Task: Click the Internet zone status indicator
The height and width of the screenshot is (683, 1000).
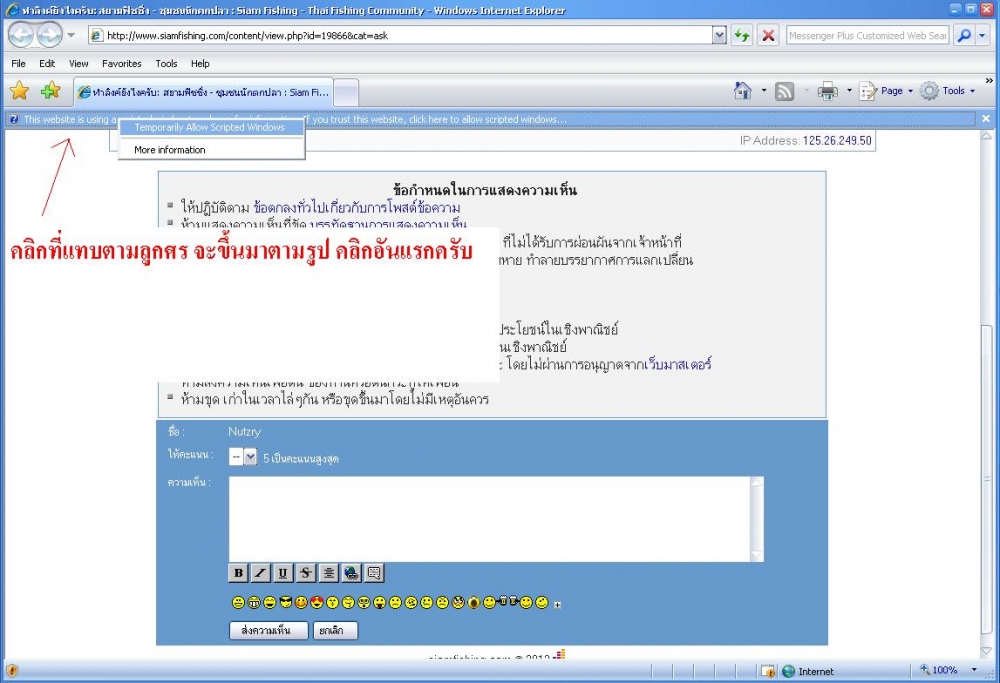Action: click(x=807, y=671)
